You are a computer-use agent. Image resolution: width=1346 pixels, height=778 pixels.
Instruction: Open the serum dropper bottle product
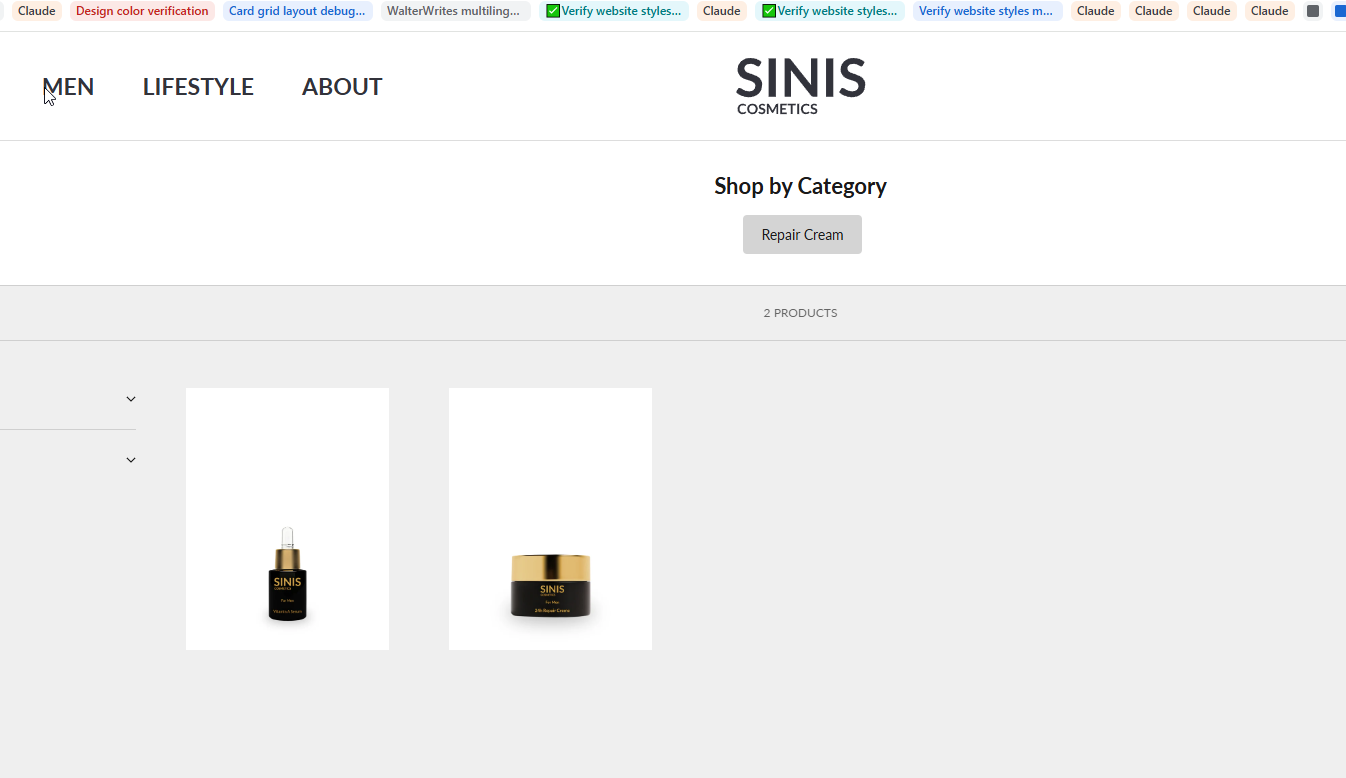(x=287, y=519)
